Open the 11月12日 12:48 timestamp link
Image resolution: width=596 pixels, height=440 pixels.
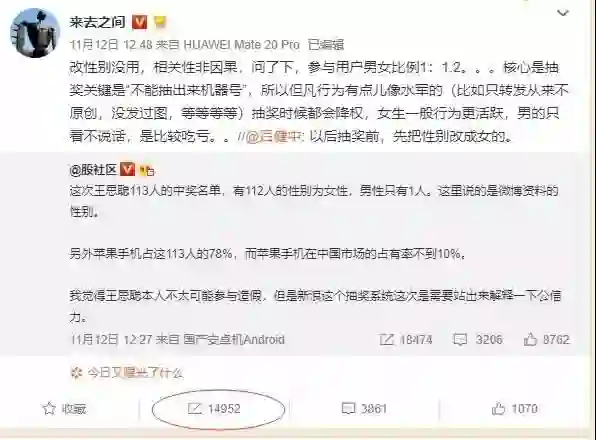click(111, 45)
